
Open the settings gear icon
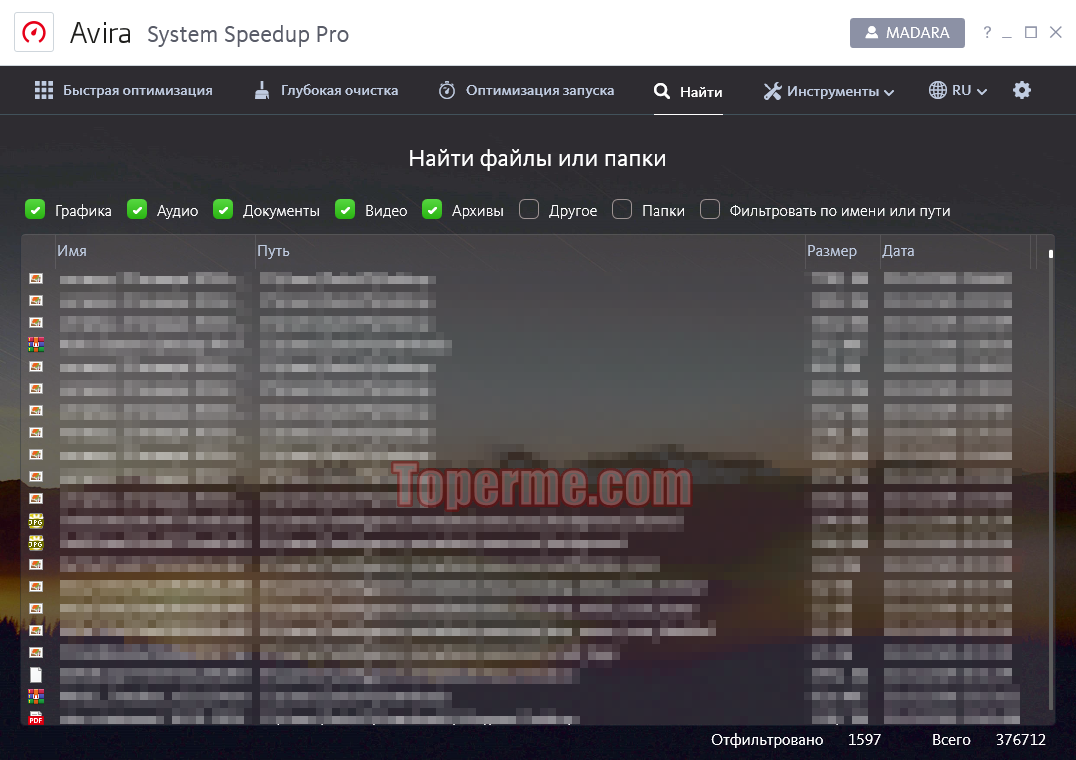coord(1022,91)
